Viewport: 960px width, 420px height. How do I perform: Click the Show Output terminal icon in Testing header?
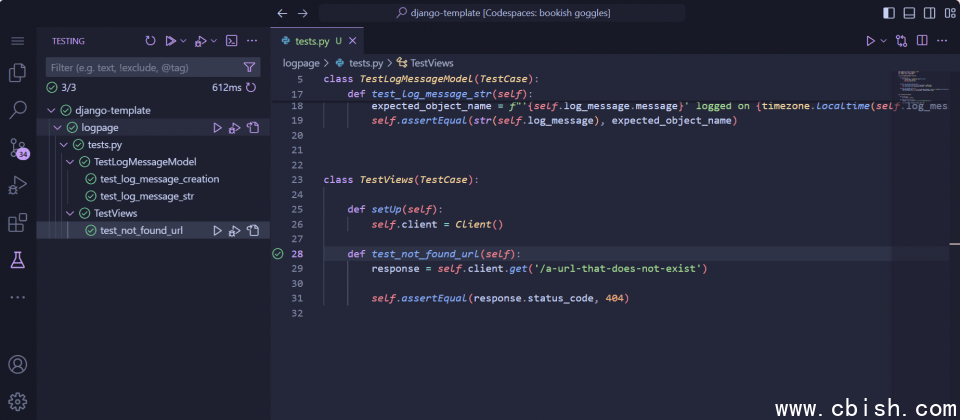(231, 41)
